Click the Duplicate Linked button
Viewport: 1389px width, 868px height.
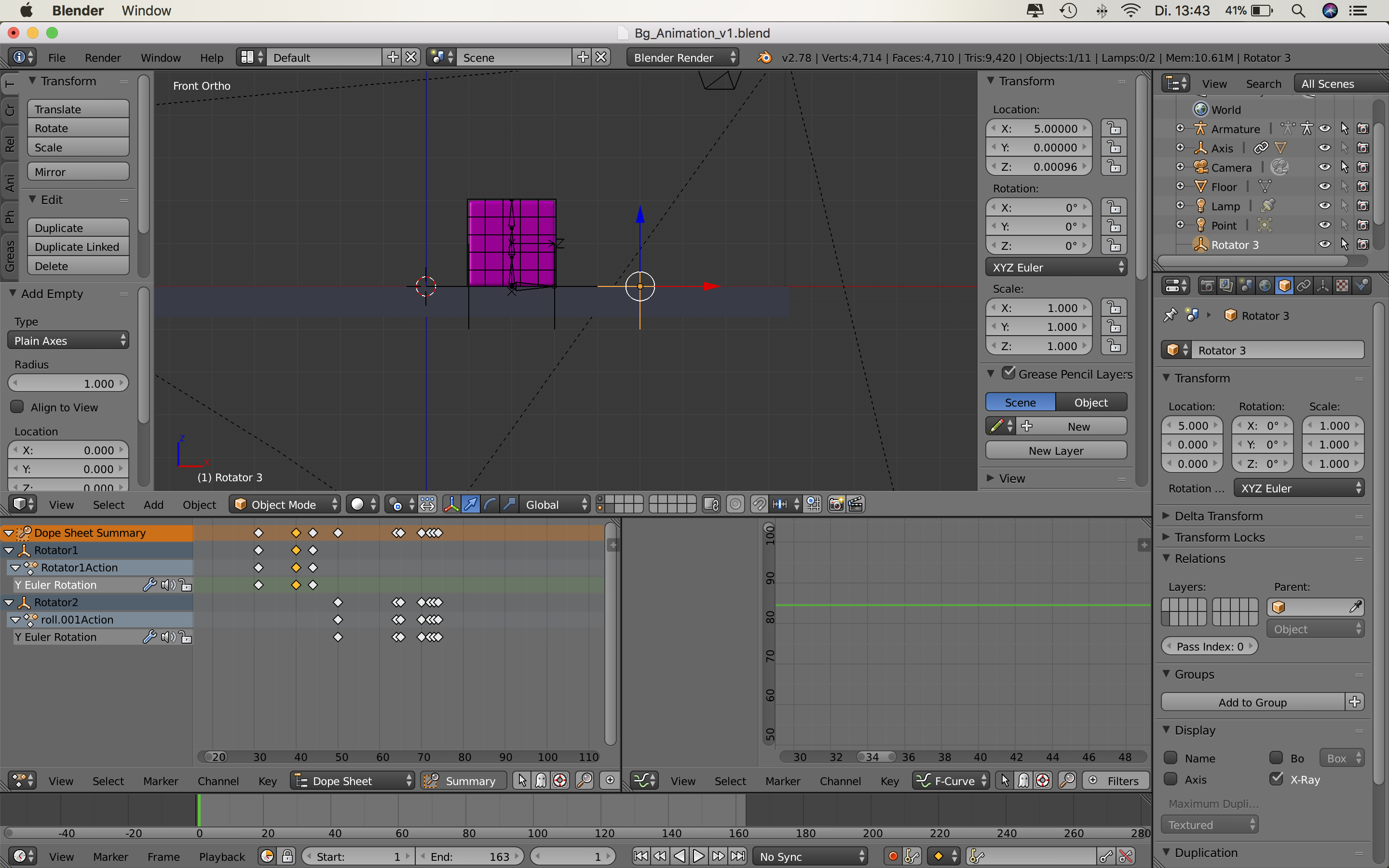[77, 247]
